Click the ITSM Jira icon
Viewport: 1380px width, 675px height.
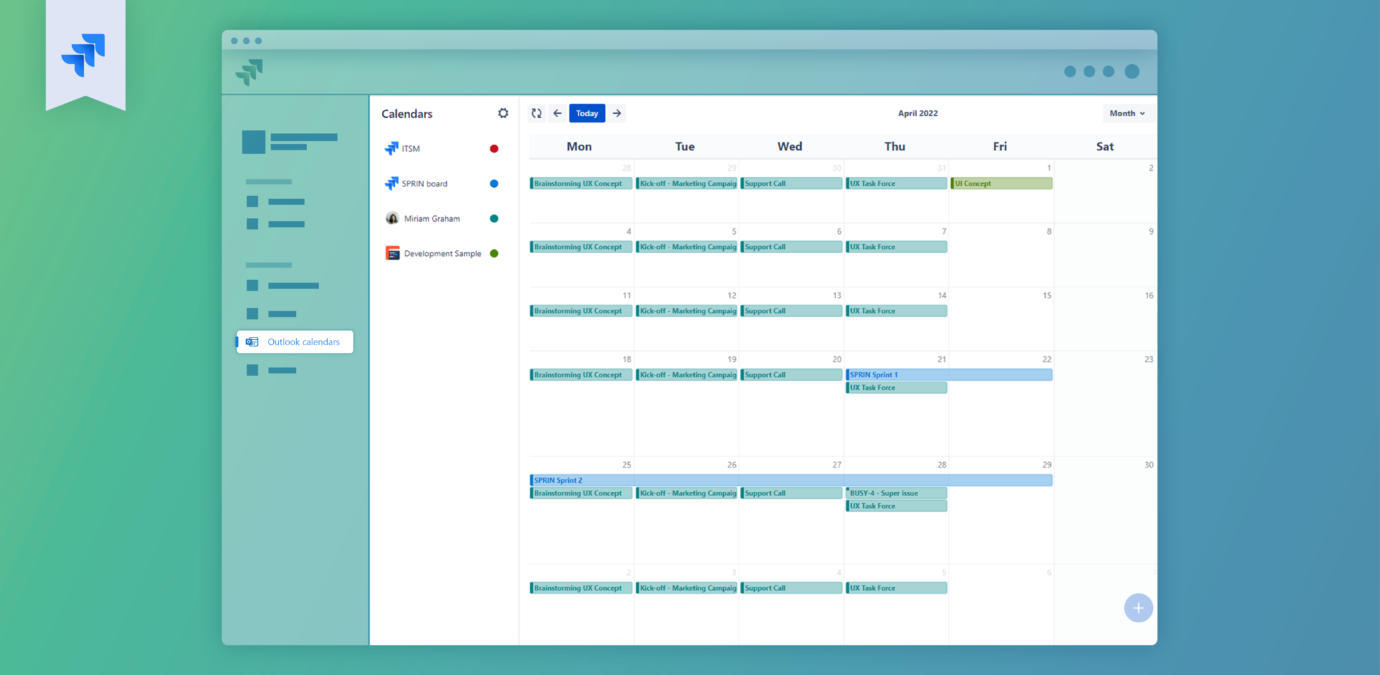[392, 148]
